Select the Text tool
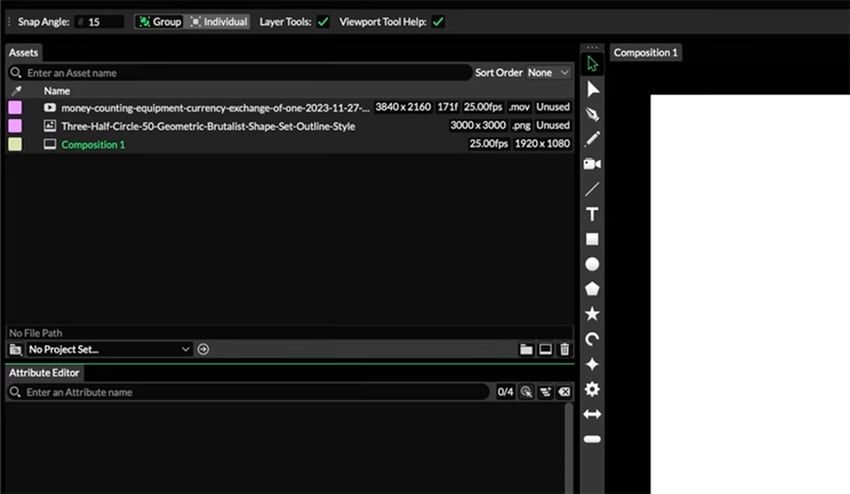Screen dimensions: 850x494 pos(592,214)
